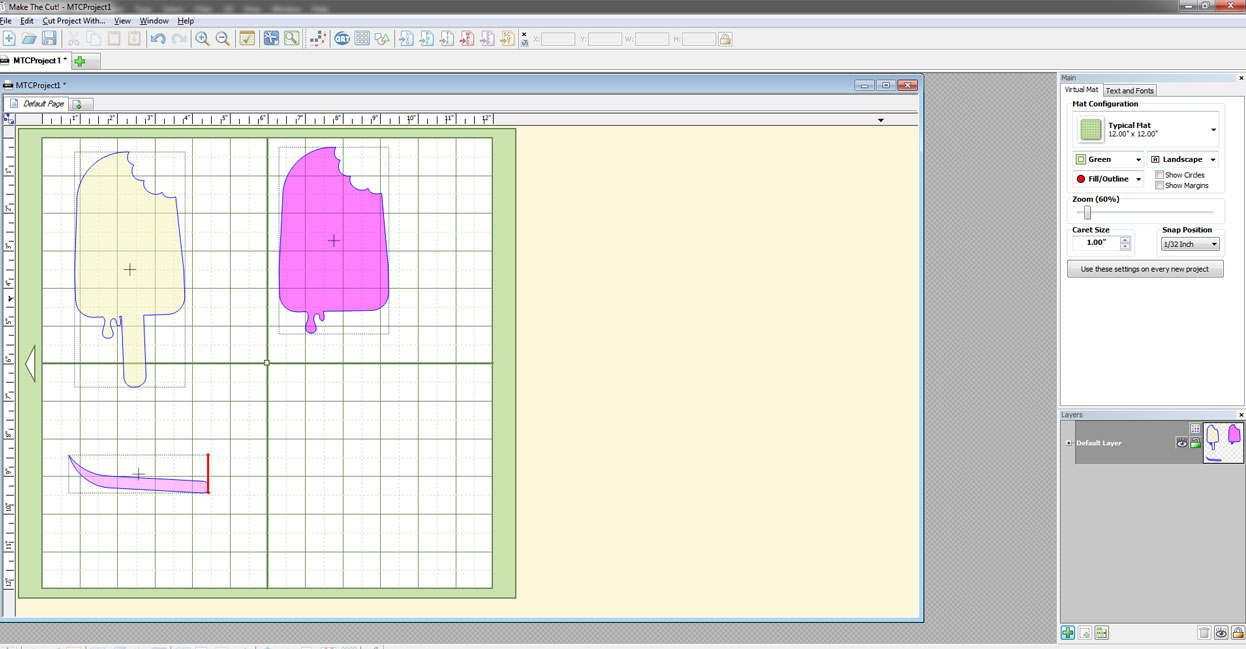1246x649 pixels.
Task: Click the lock-all-layers padlock icon
Action: pyautogui.click(x=1237, y=633)
